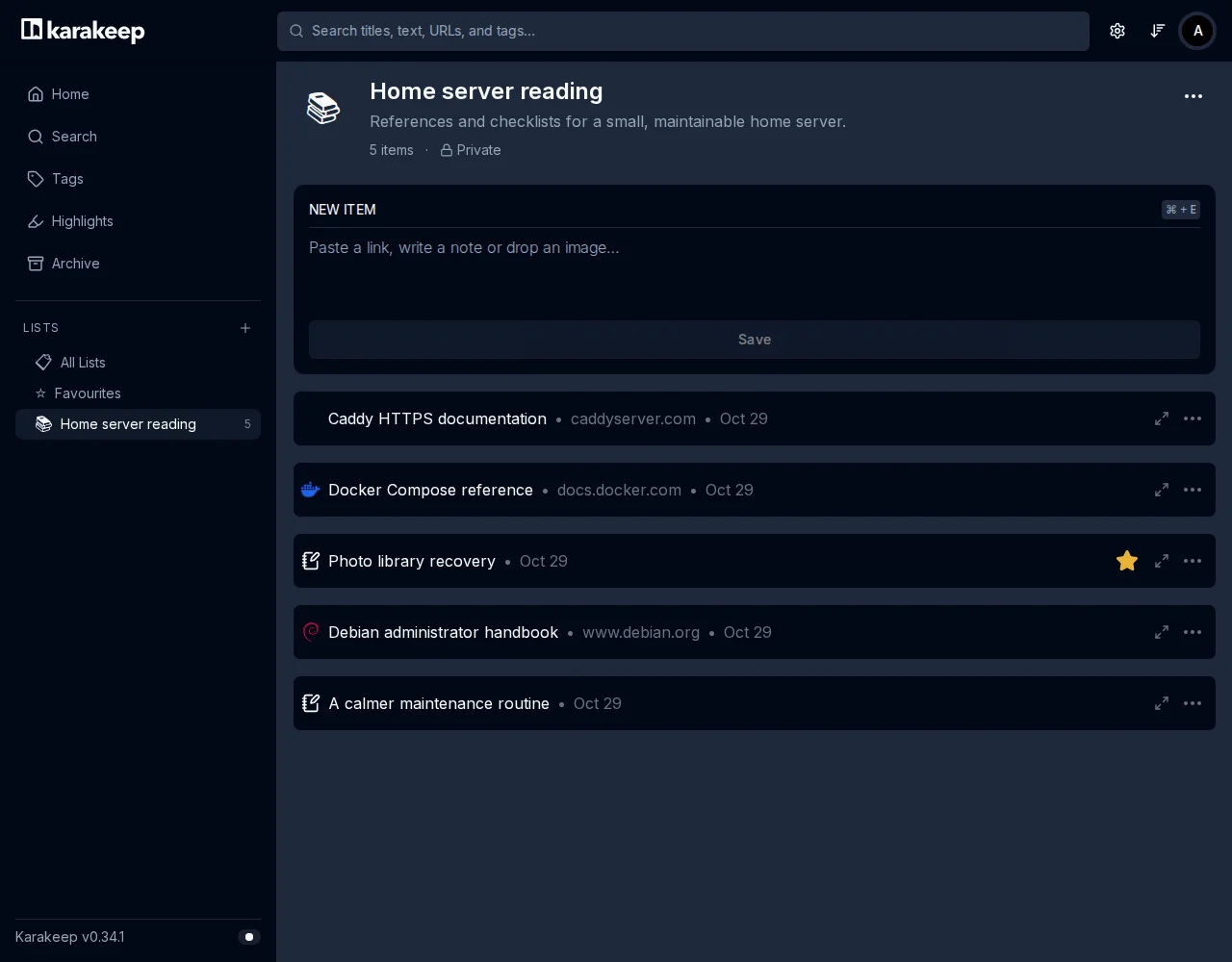This screenshot has width=1232, height=962.
Task: Expand the Caddy HTTPS documentation item
Action: pos(1162,418)
